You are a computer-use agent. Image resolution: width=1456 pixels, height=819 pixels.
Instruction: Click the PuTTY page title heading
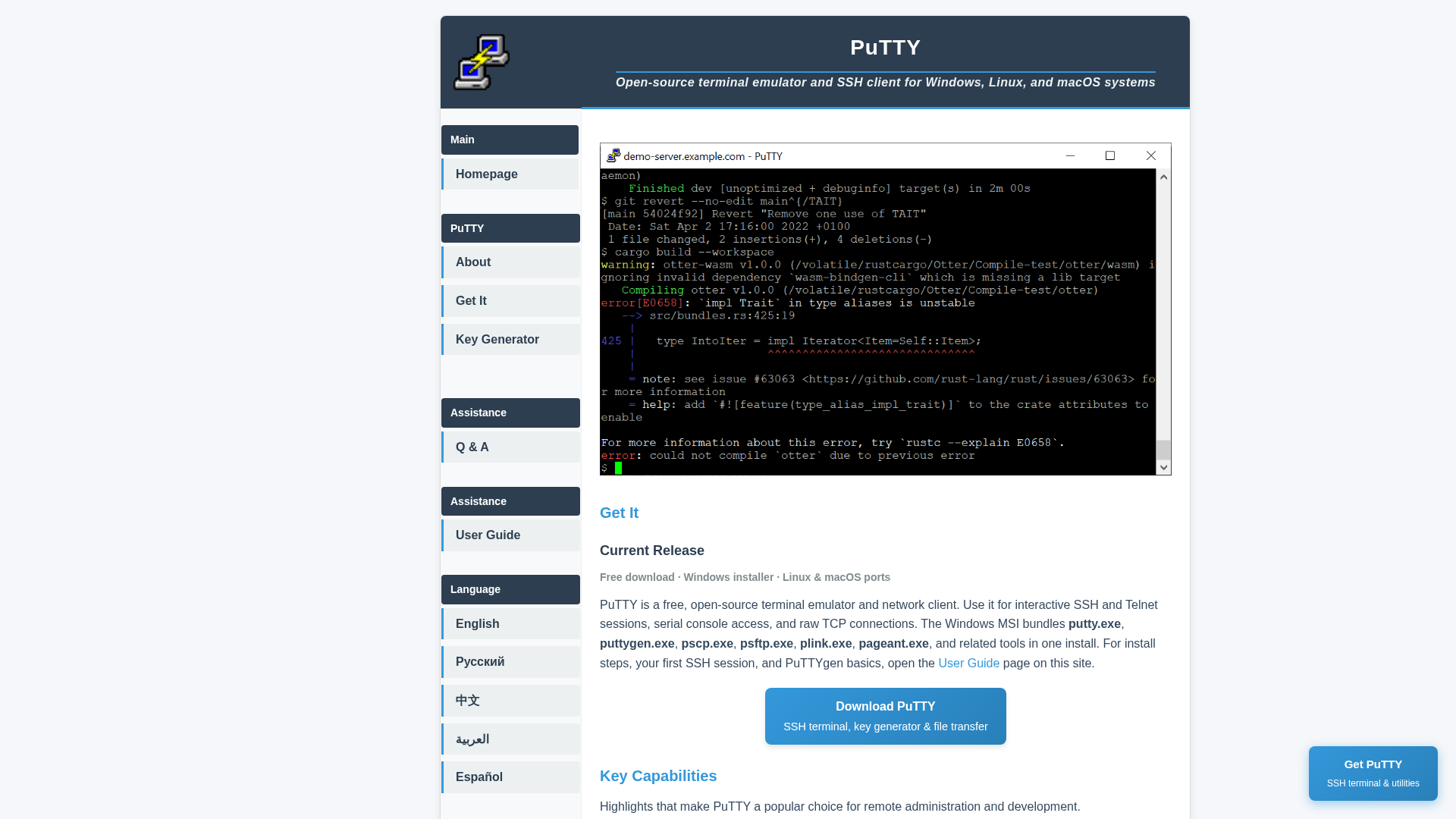tap(885, 48)
